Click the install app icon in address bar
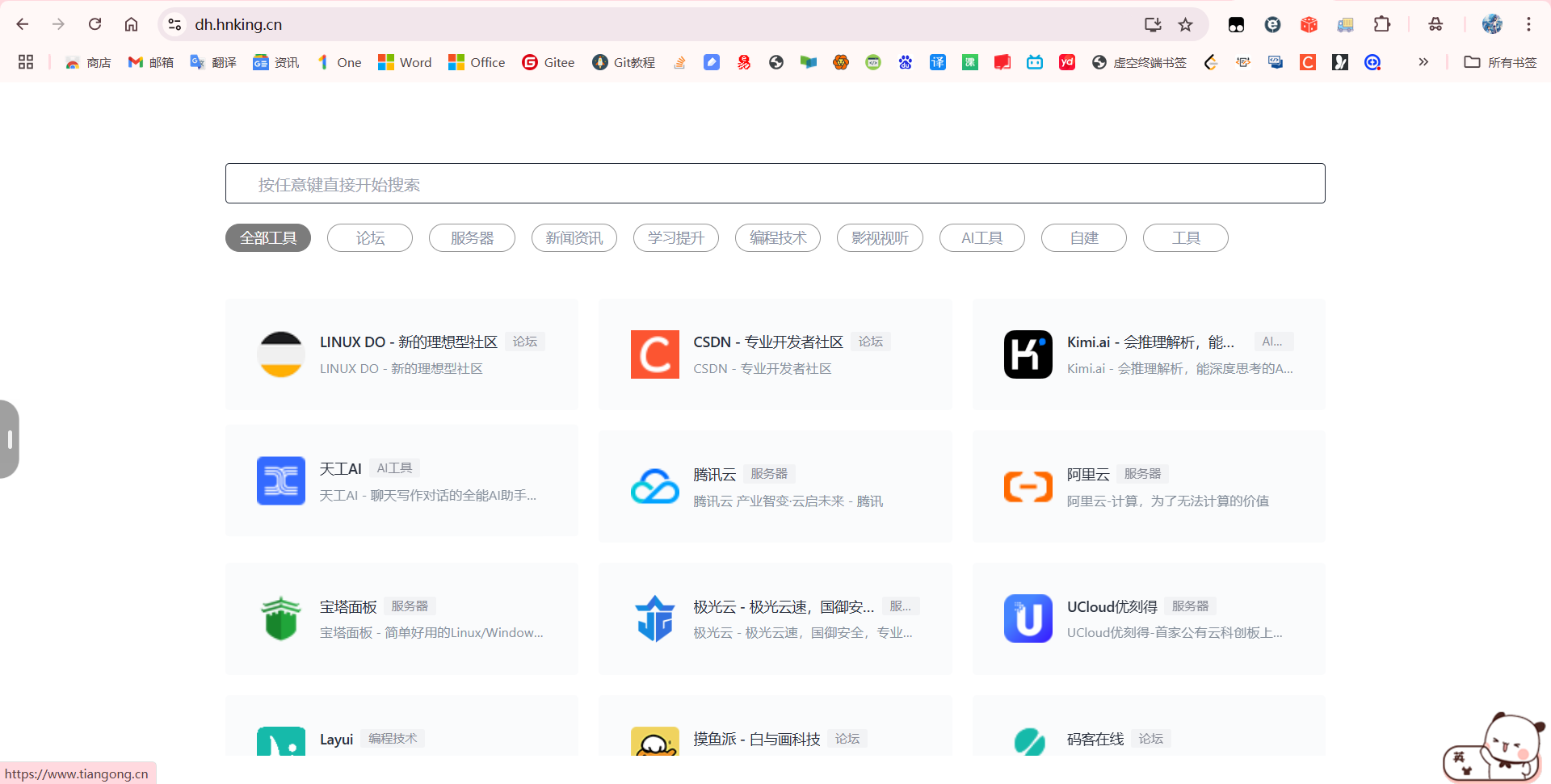Screen dimensions: 1551x784 point(1153,24)
